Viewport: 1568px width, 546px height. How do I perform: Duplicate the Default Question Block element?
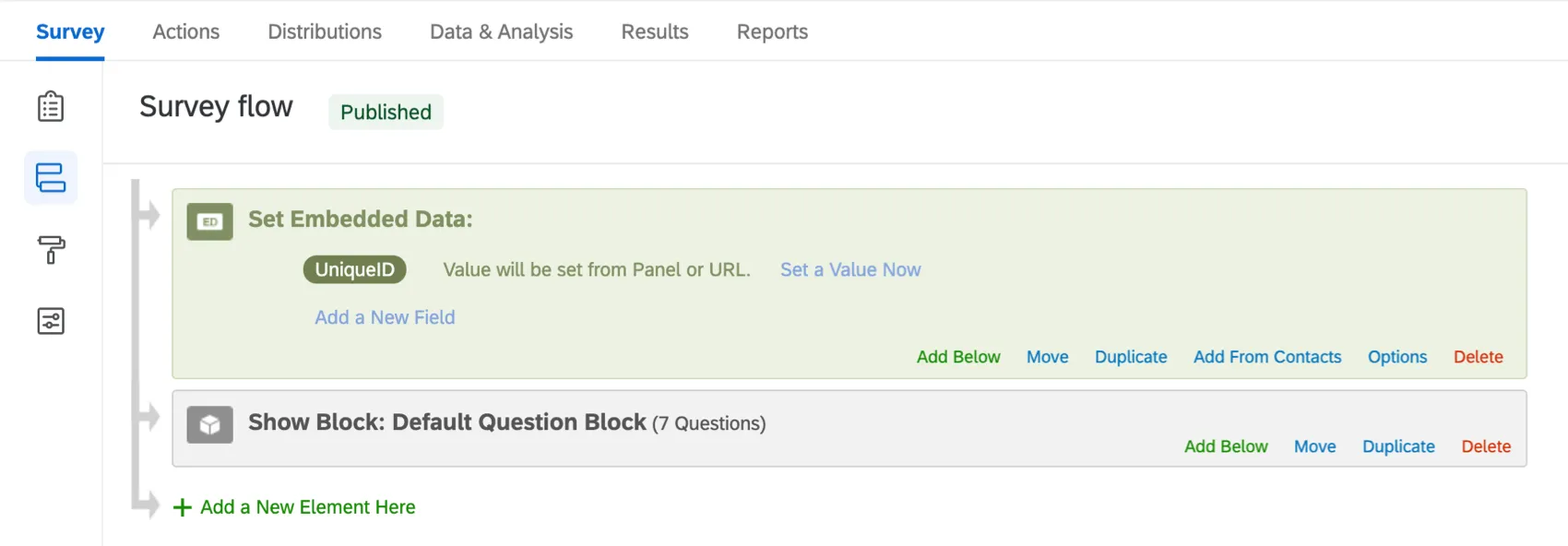click(1398, 446)
